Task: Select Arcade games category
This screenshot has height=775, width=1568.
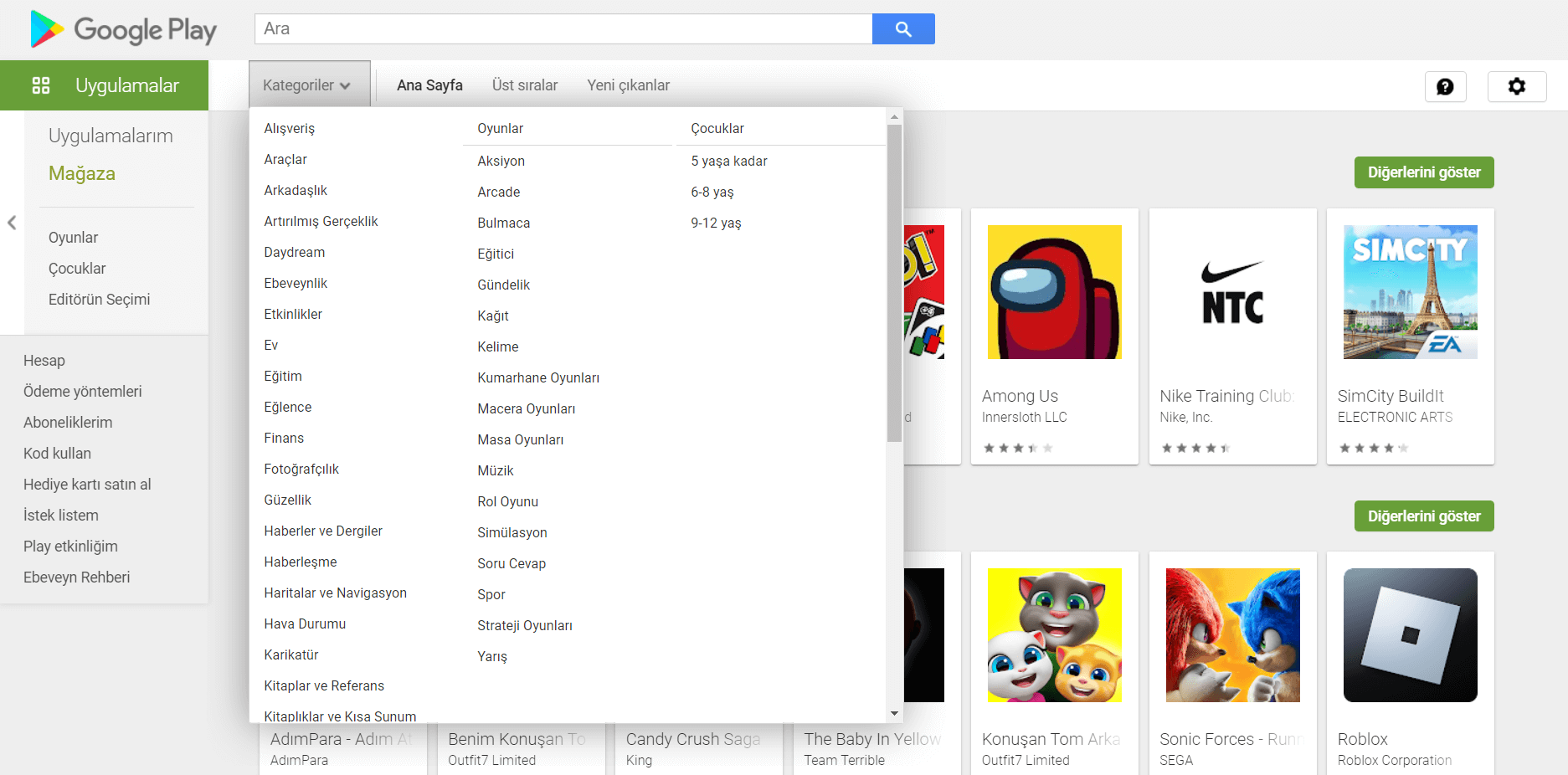Action: tap(498, 192)
